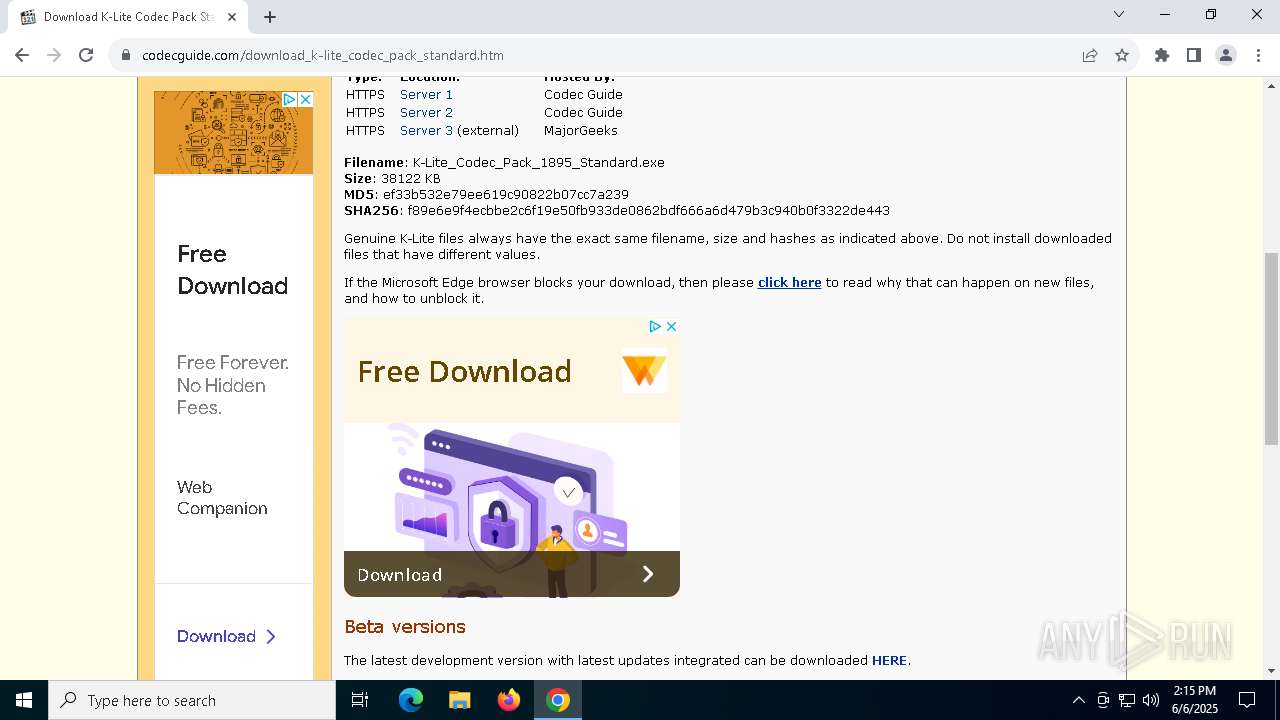Close the Download K-Lite Codec Pack tab
This screenshot has width=1280, height=720.
pyautogui.click(x=232, y=17)
